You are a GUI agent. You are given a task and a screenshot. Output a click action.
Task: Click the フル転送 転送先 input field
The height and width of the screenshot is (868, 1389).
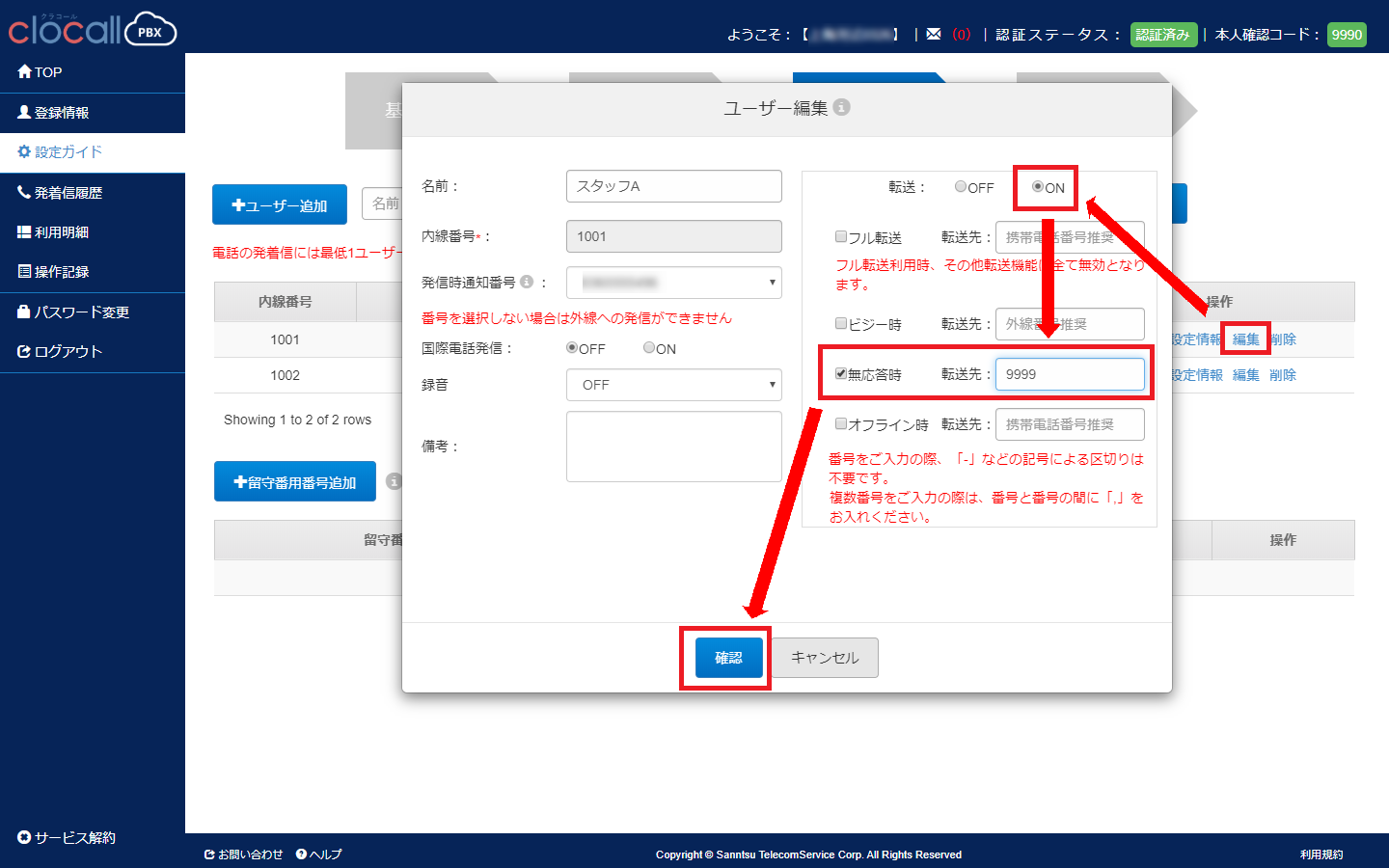1070,237
